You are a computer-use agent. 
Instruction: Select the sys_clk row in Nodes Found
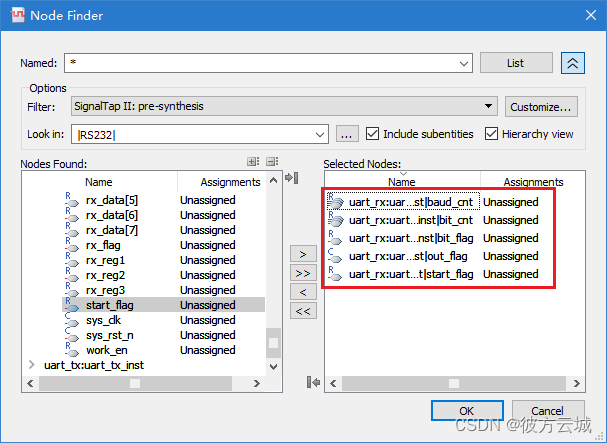[x=163, y=320]
